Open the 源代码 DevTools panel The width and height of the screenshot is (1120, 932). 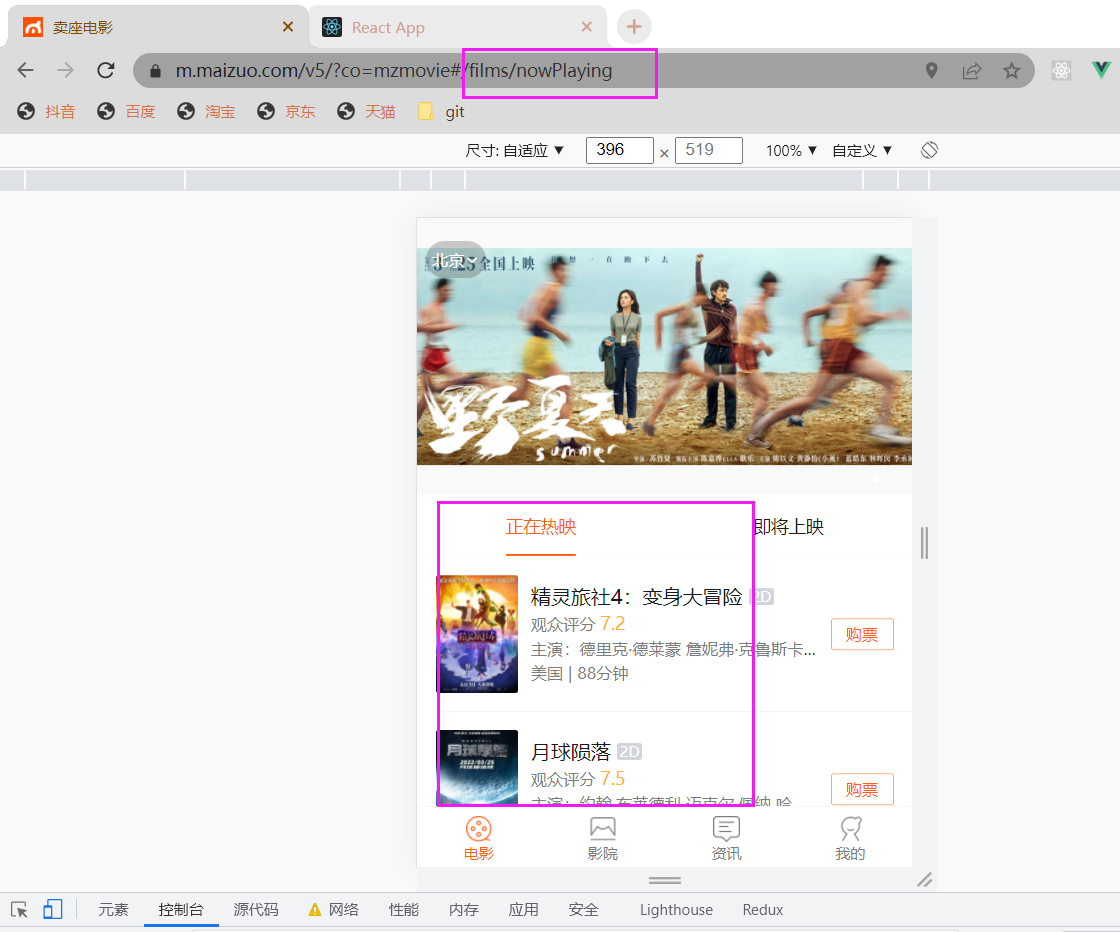coord(256,910)
